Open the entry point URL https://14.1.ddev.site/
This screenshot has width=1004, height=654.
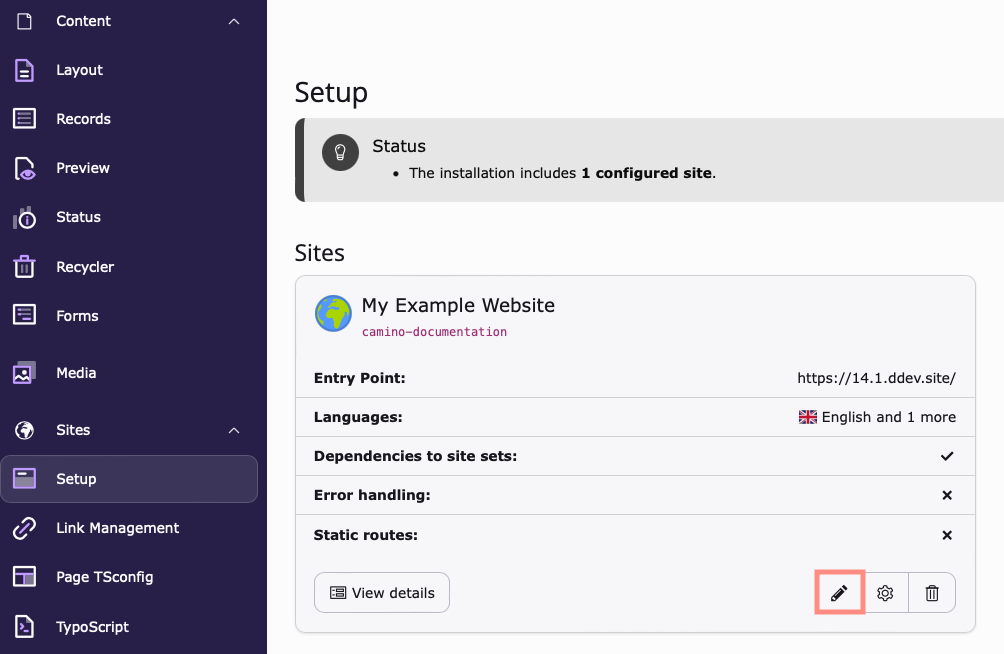[876, 378]
